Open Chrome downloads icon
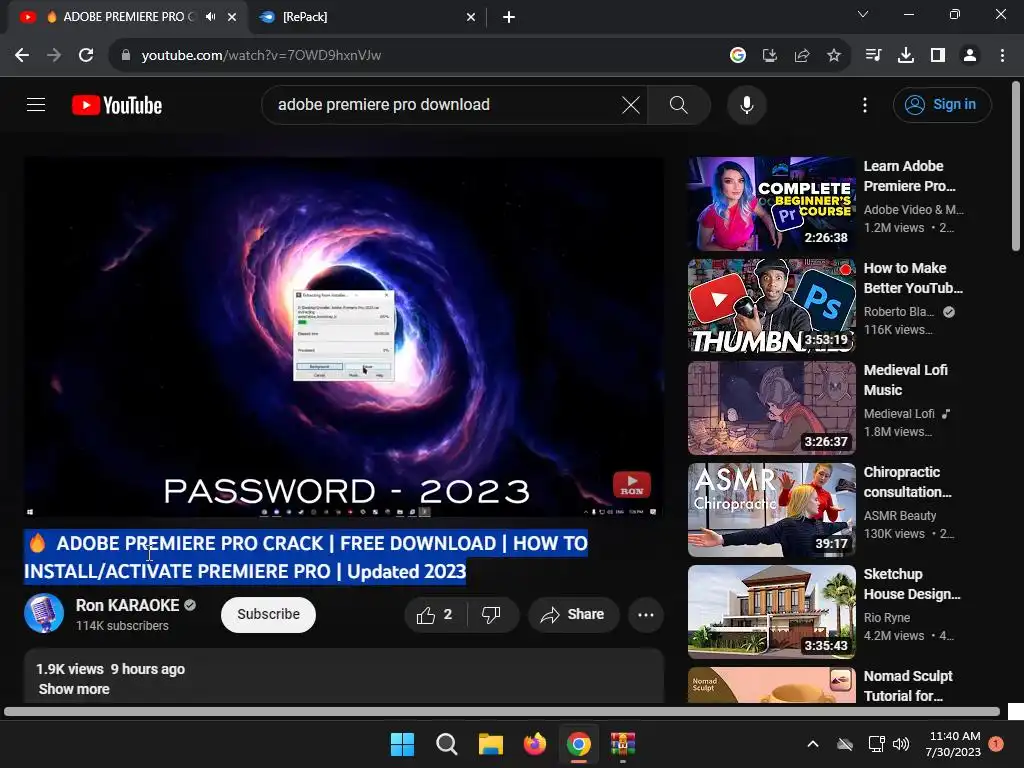The height and width of the screenshot is (768, 1024). (906, 56)
